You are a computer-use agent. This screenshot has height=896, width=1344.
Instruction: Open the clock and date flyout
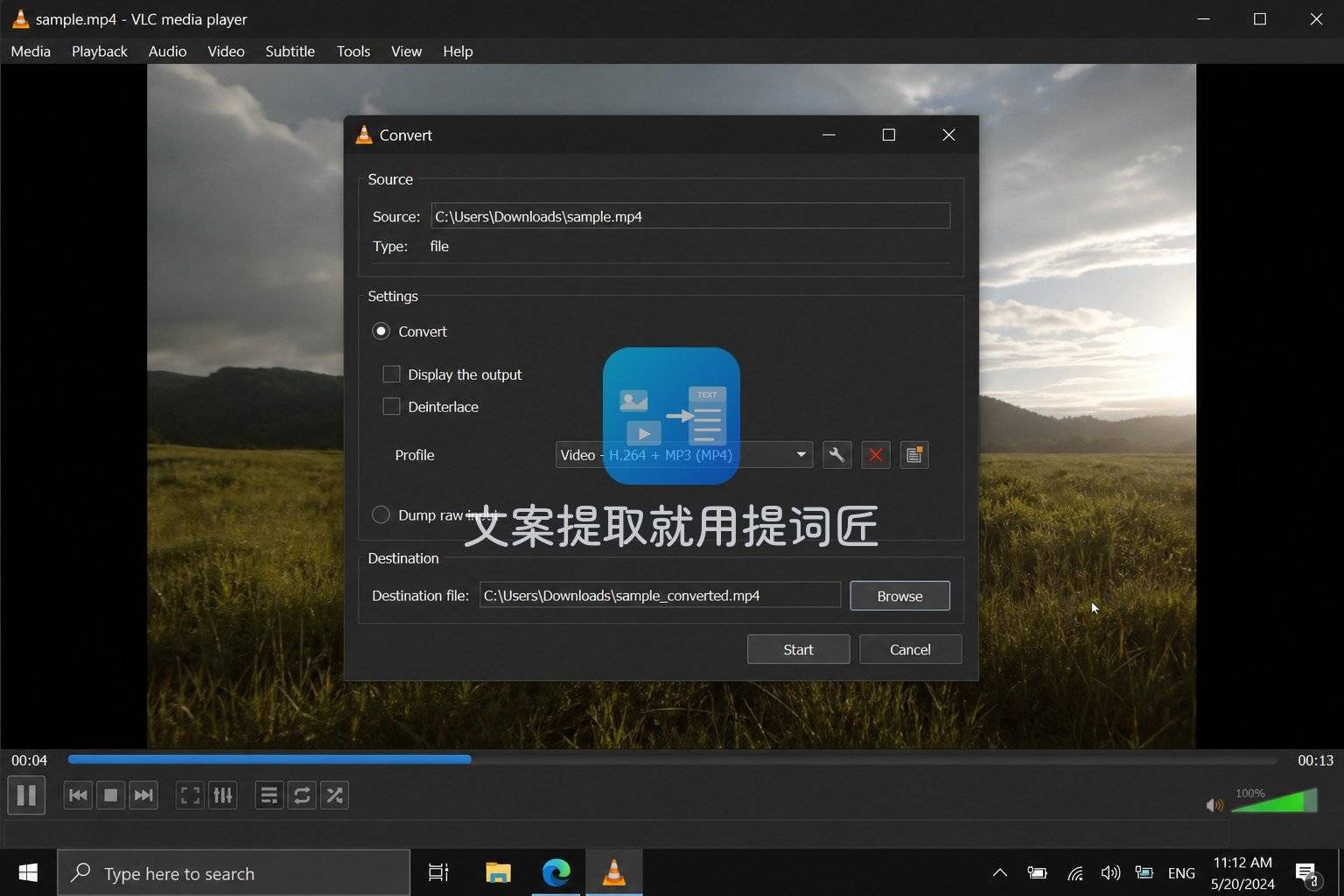coord(1242,873)
